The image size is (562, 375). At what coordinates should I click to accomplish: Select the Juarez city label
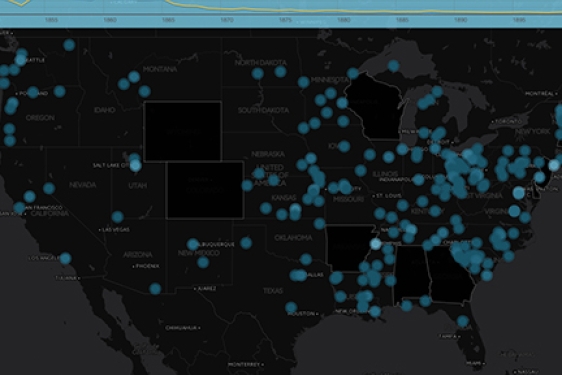tap(205, 289)
